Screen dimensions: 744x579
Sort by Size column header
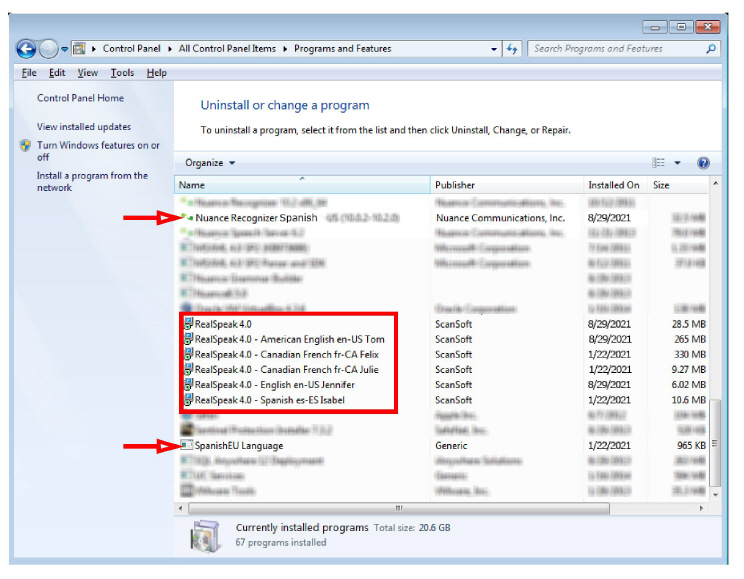[x=678, y=185]
